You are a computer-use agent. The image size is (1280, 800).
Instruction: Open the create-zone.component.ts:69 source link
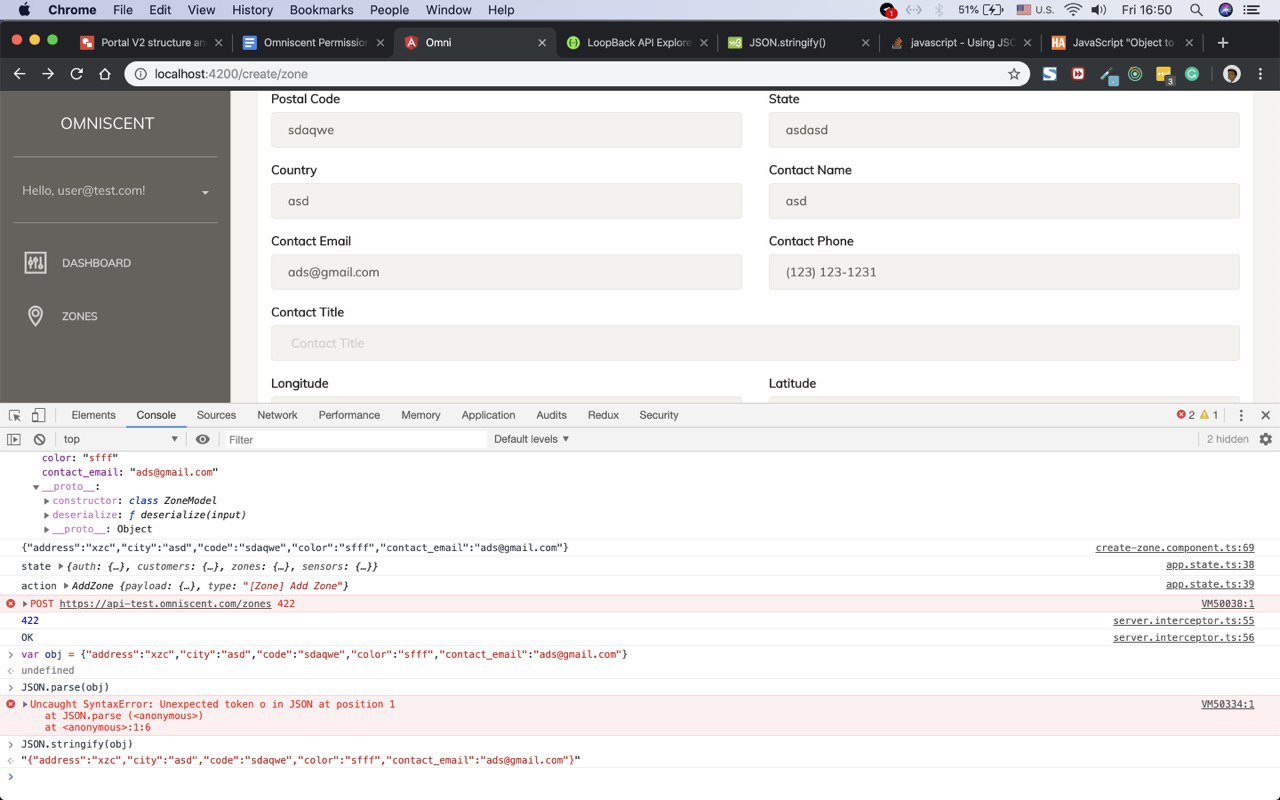coord(1174,548)
